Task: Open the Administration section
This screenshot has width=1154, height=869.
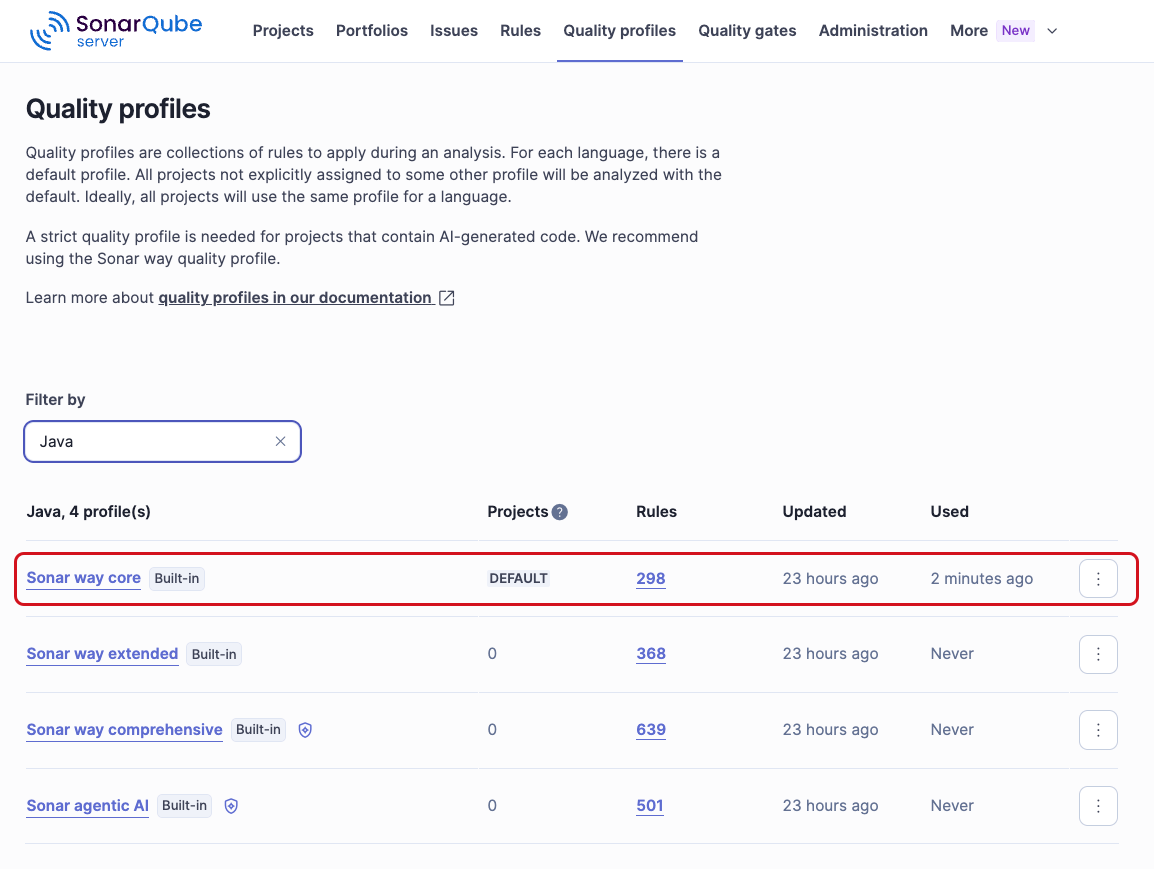Action: [873, 31]
